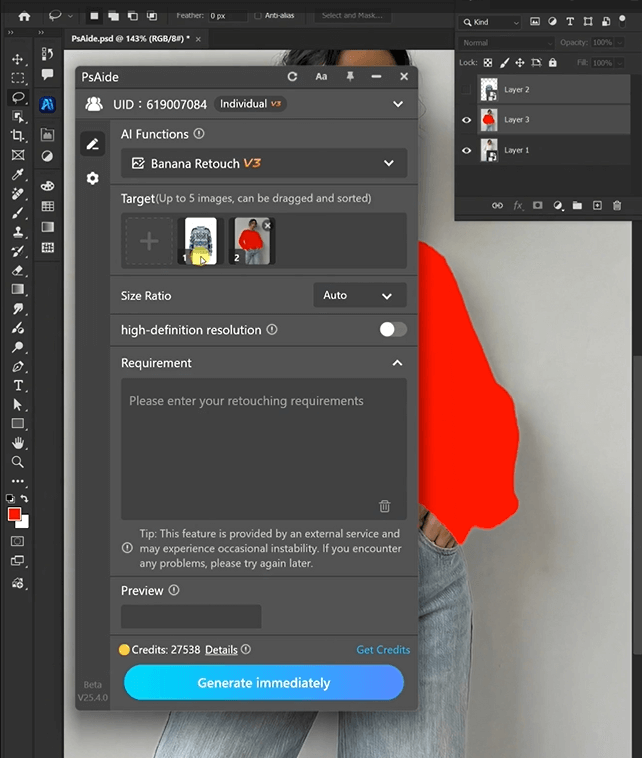This screenshot has width=642, height=758.
Task: Toggle Anti-alias checkbox
Action: click(x=258, y=15)
